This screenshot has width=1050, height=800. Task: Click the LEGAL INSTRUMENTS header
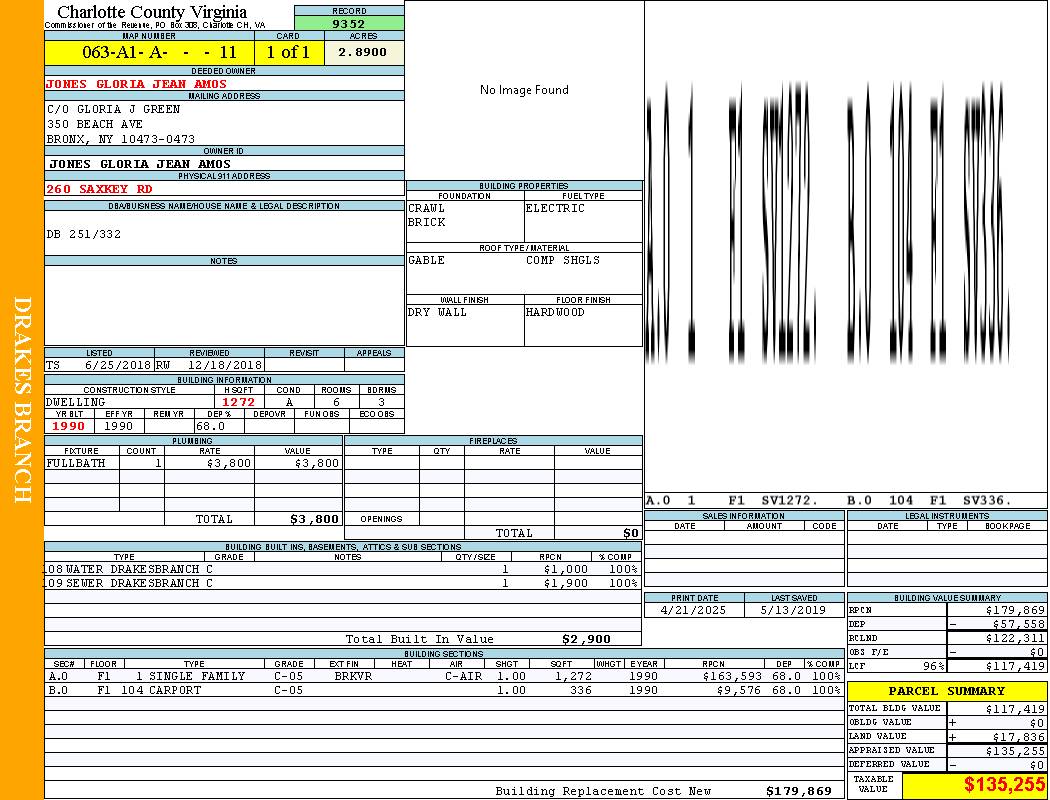(x=947, y=515)
